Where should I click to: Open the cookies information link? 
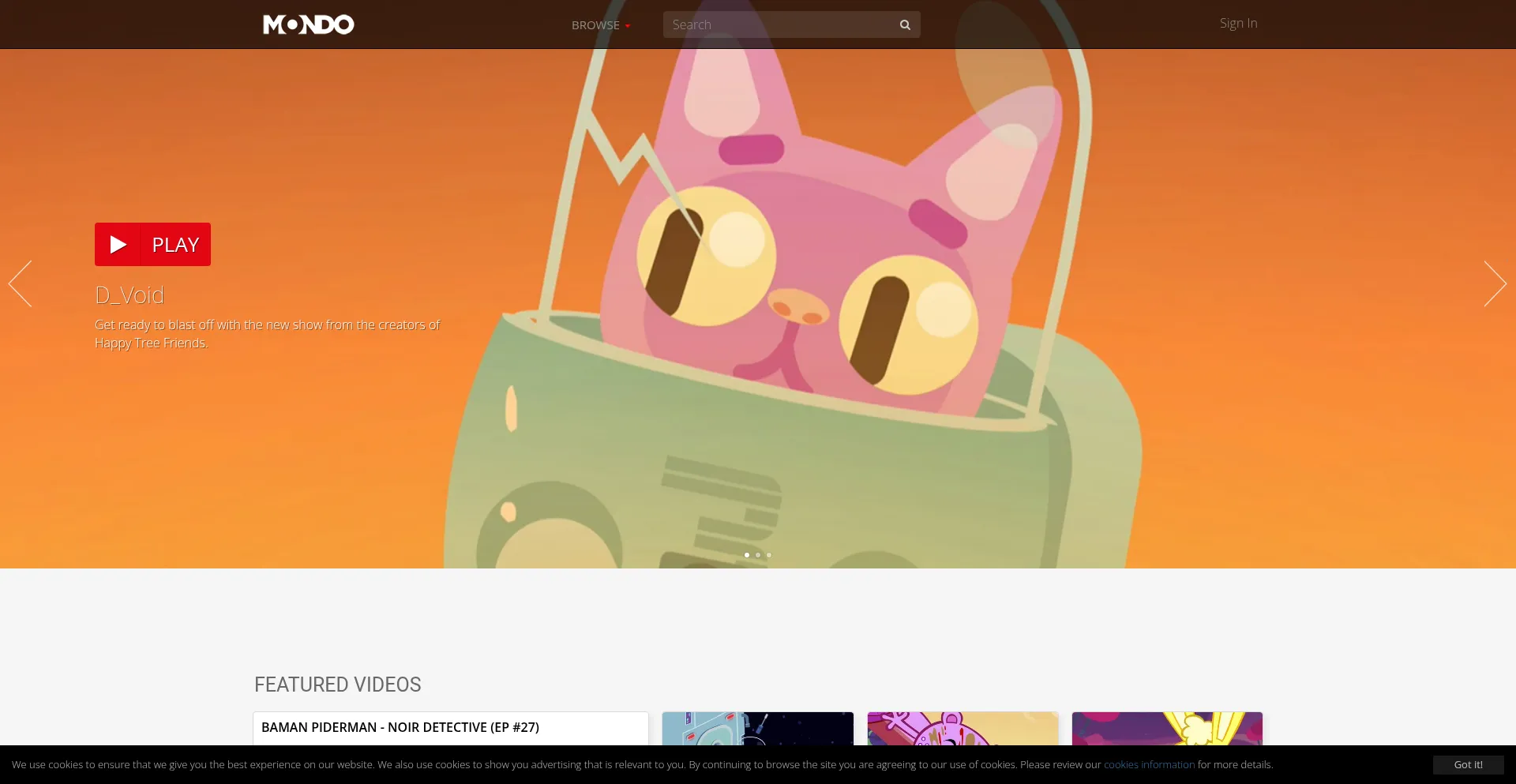pos(1149,764)
